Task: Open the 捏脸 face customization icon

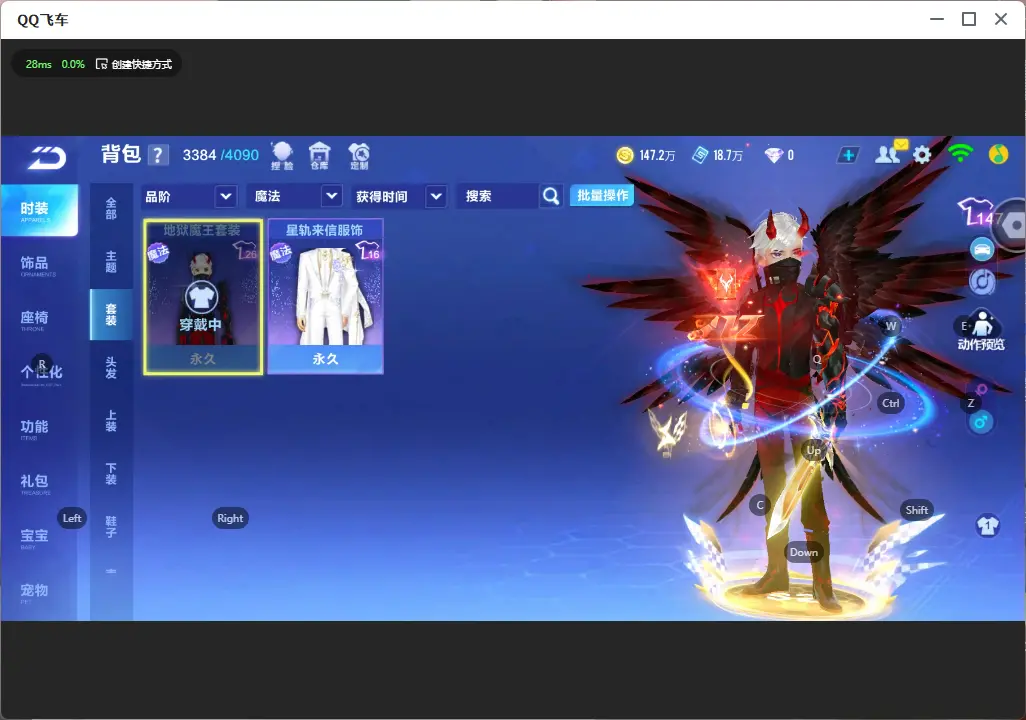Action: point(282,156)
